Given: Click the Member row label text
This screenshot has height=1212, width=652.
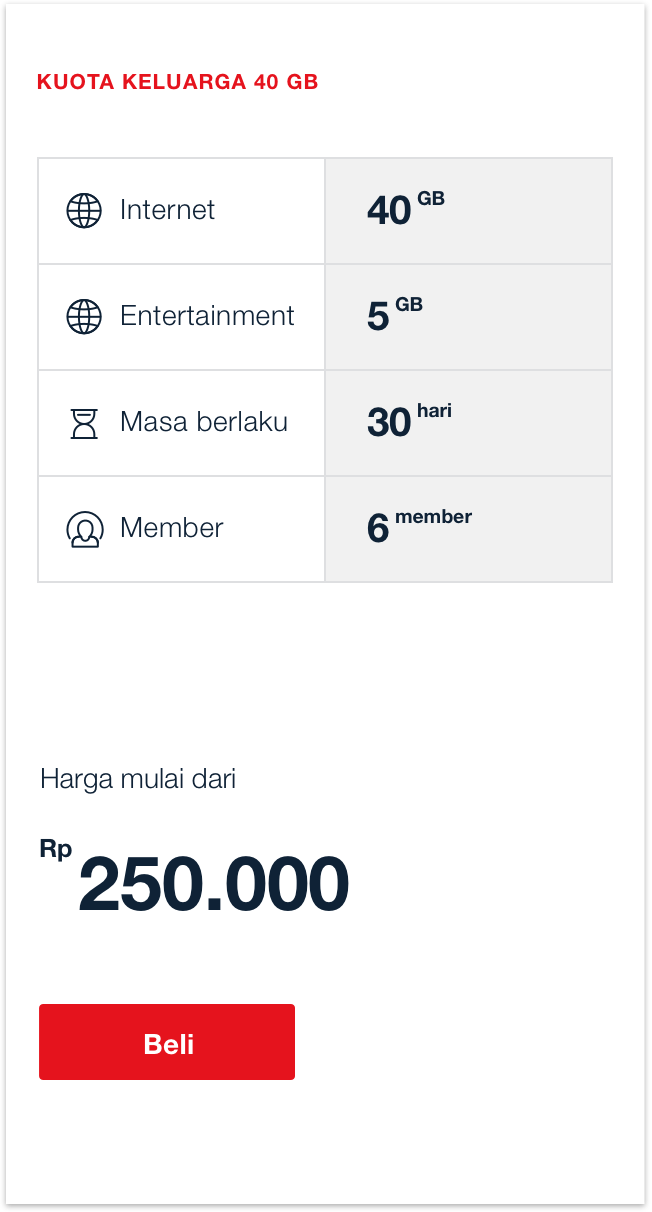Looking at the screenshot, I should point(171,528).
